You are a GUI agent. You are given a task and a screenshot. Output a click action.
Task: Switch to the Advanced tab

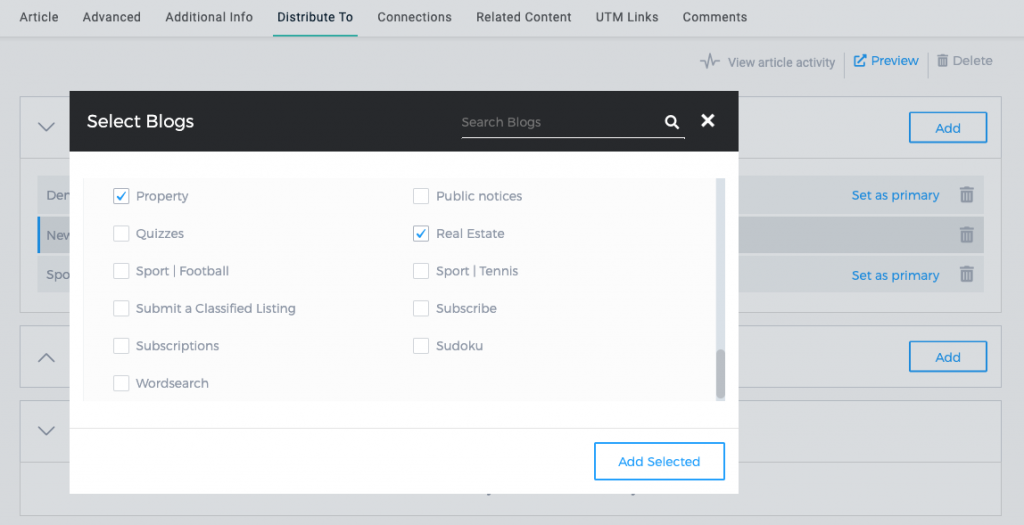click(x=112, y=17)
